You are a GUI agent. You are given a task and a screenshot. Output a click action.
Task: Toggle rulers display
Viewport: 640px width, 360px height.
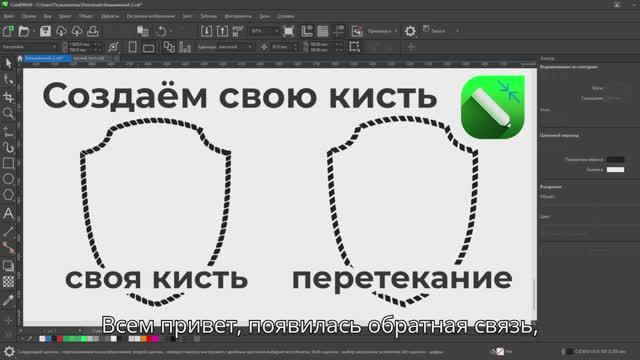(307, 31)
